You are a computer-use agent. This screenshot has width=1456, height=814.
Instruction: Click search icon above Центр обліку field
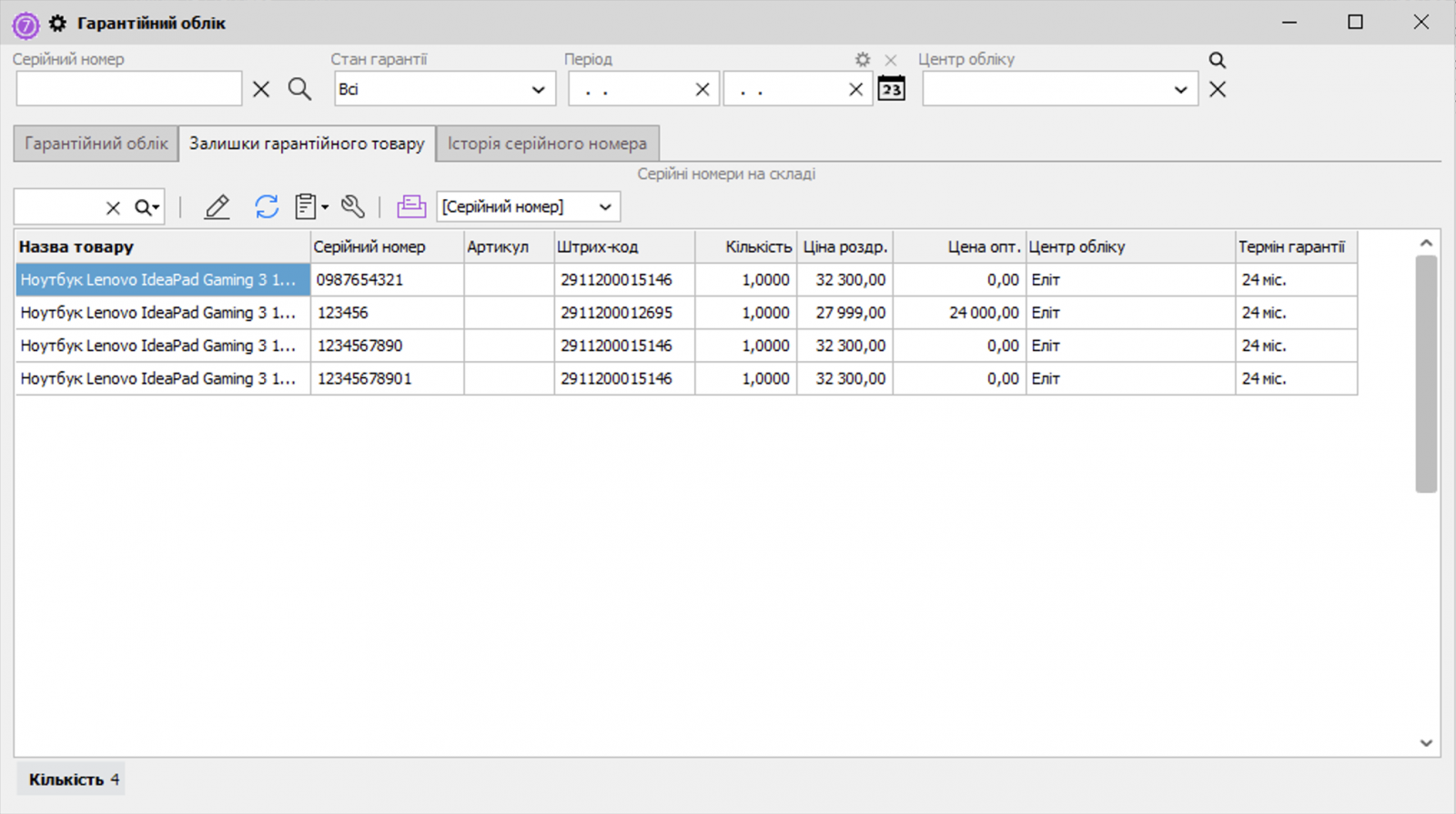[1217, 60]
